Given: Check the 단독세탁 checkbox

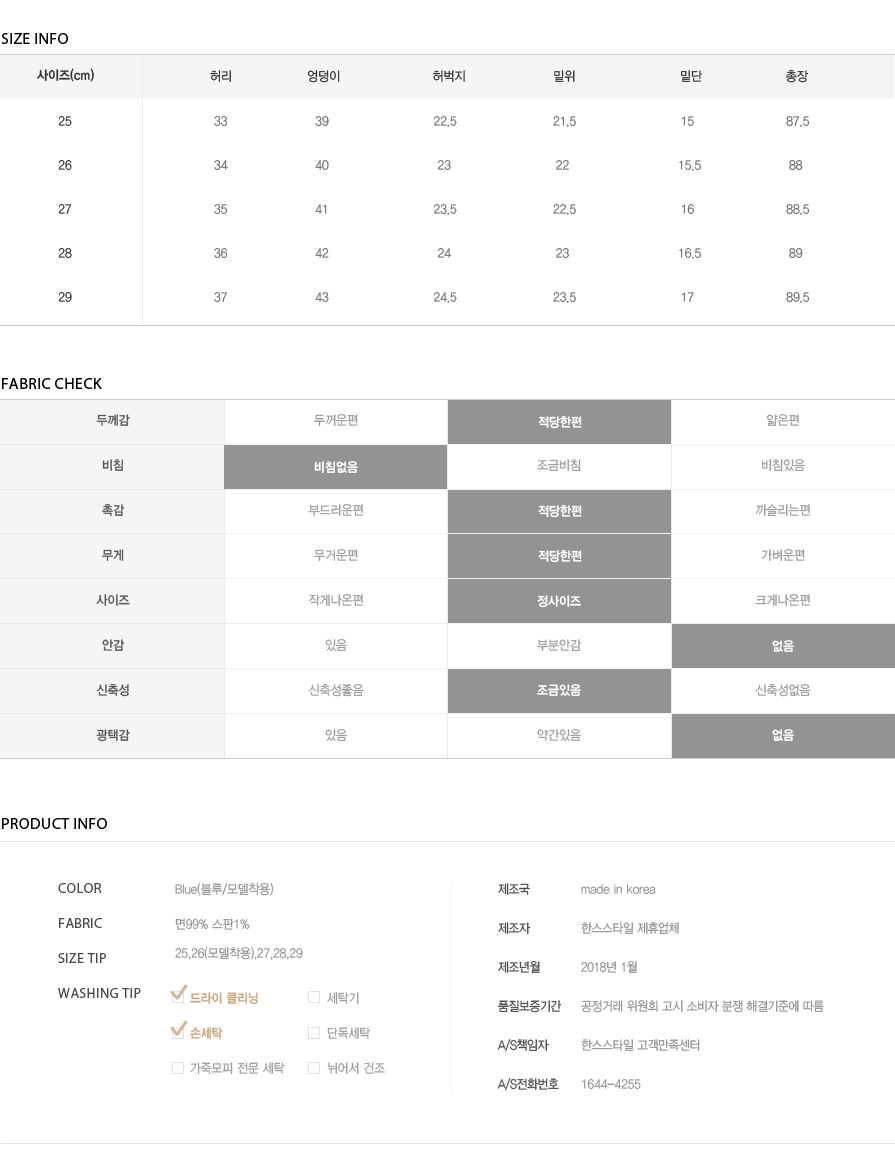Looking at the screenshot, I should [x=314, y=1033].
